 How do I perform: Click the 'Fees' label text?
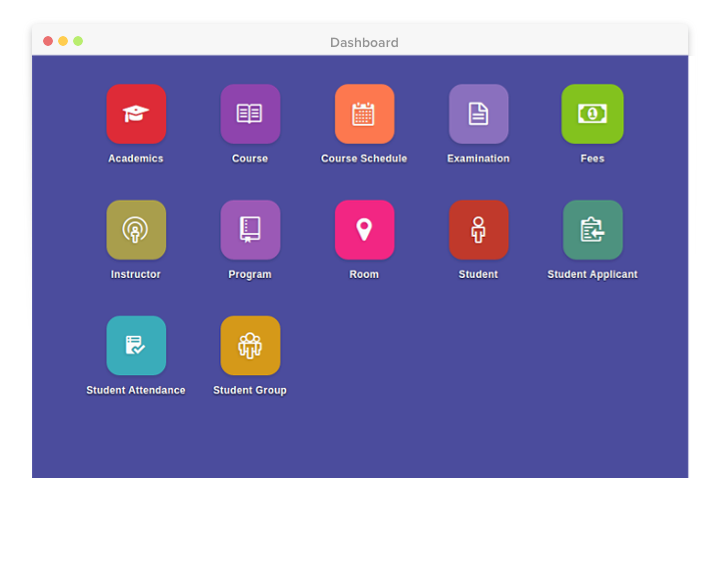tap(592, 158)
